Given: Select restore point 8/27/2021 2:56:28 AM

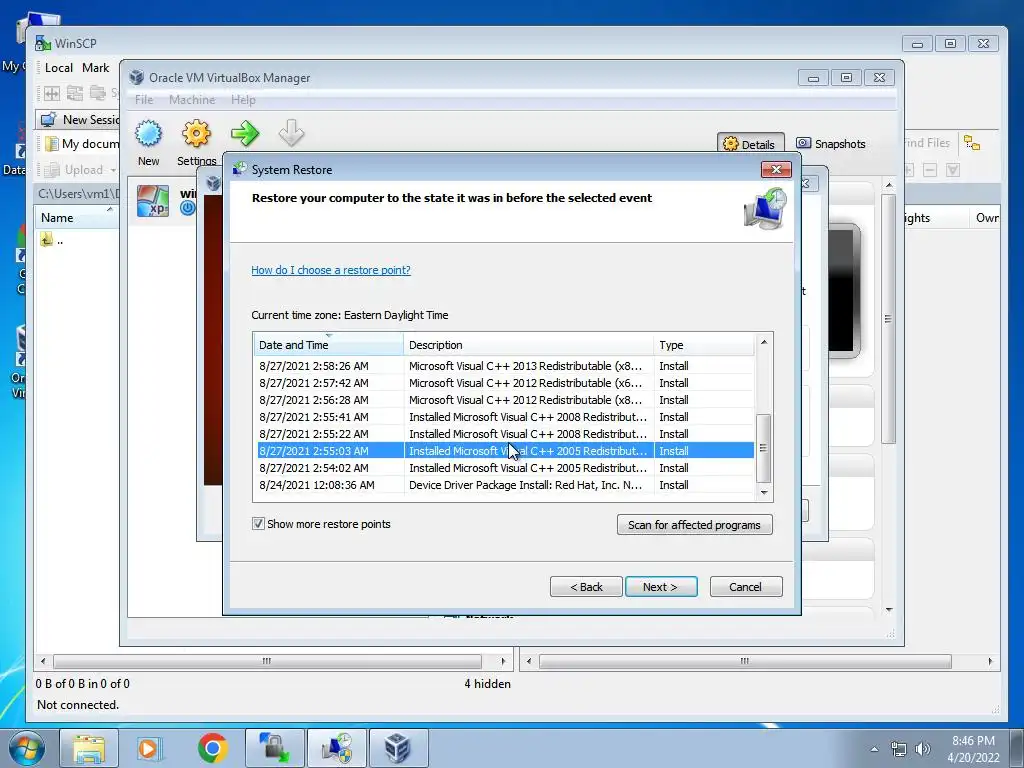Looking at the screenshot, I should tap(504, 400).
